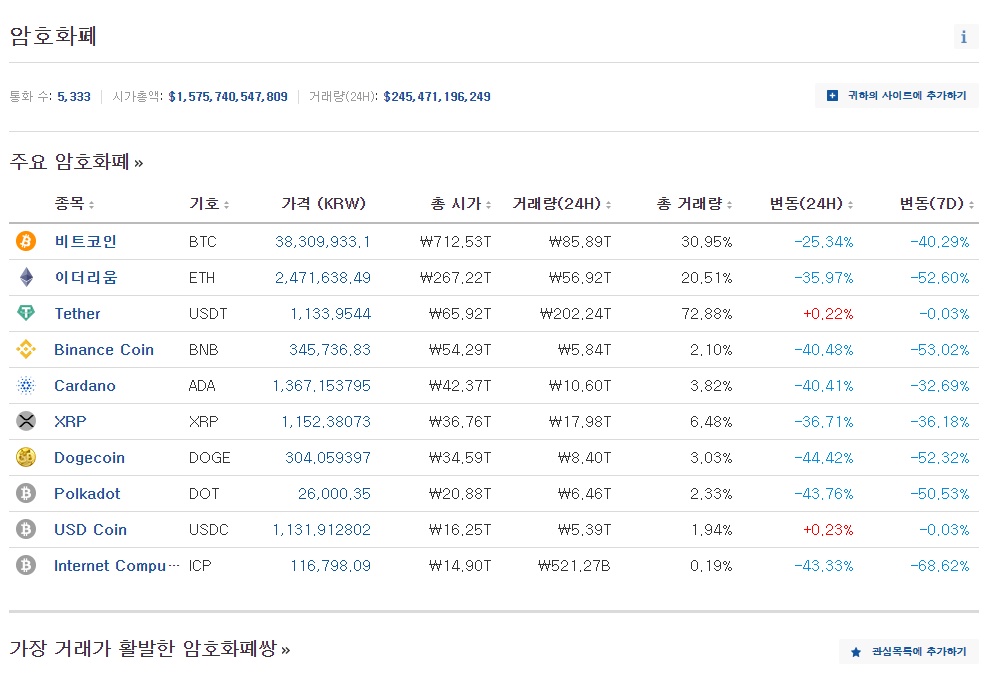Click star icon in 관심목록에 추가하기 button
The height and width of the screenshot is (700, 1000).
856,652
